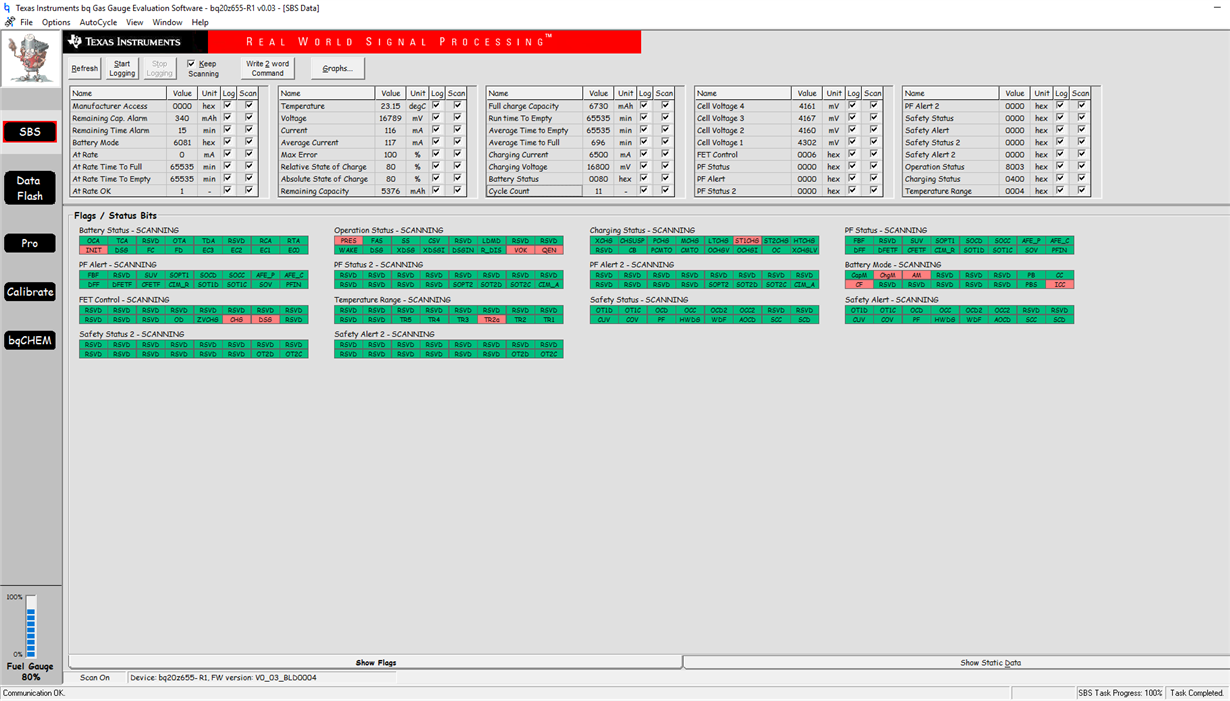Toggle Log checkbox for Cycle Count

point(644,190)
